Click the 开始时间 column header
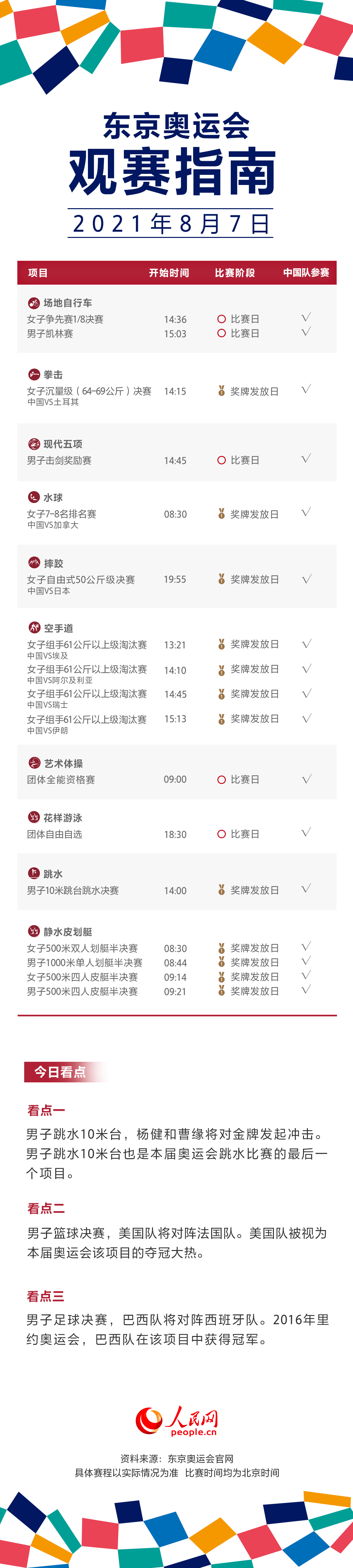 [169, 273]
